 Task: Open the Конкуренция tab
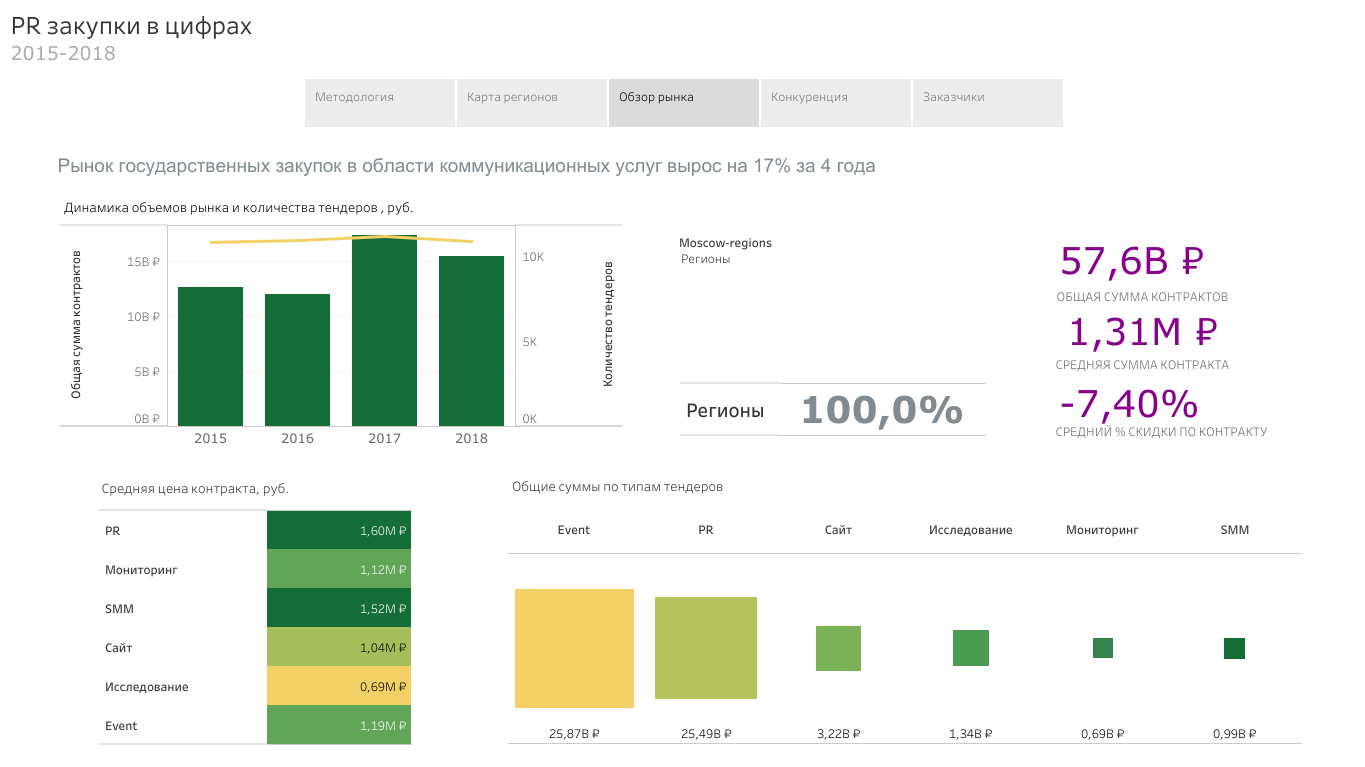pyautogui.click(x=836, y=103)
